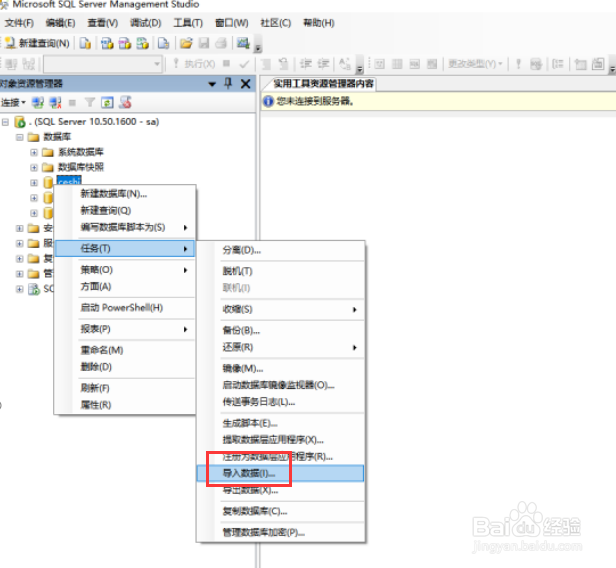Image resolution: width=616 pixels, height=568 pixels.
Task: Click the parse checkmark icon
Action: click(x=244, y=64)
